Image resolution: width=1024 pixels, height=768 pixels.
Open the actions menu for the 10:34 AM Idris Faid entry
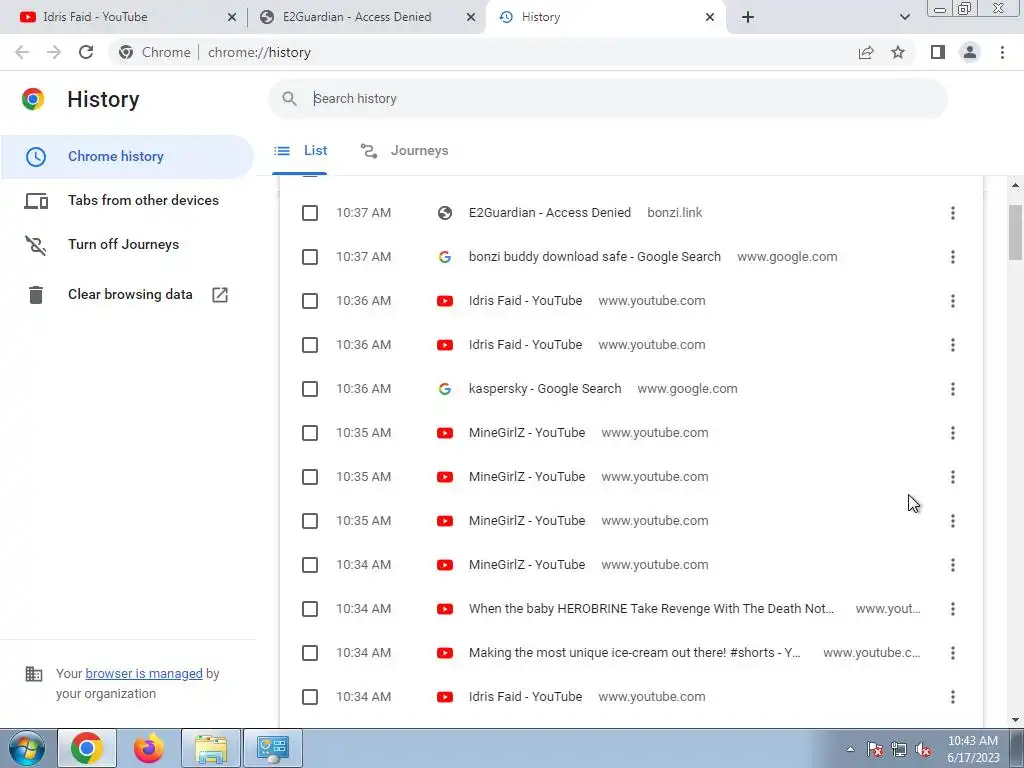click(x=953, y=697)
